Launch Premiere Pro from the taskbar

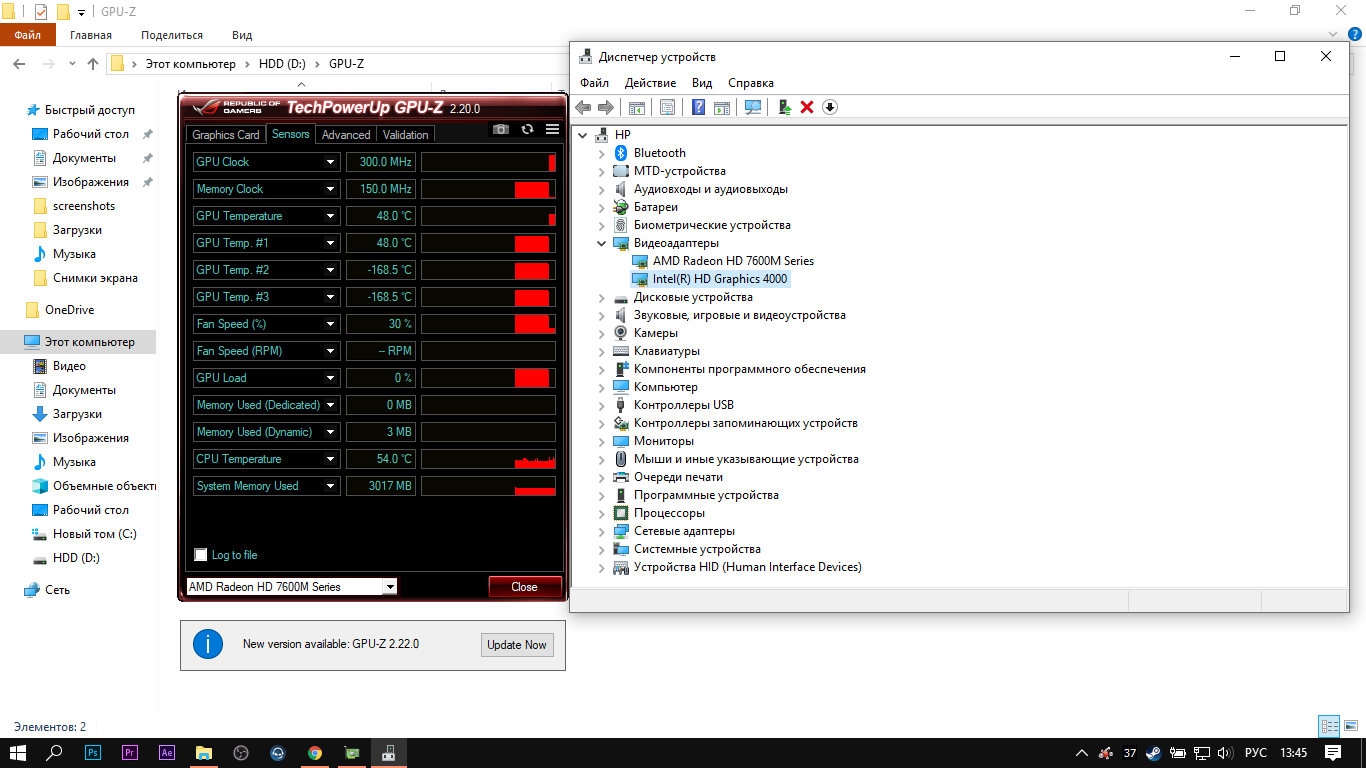(129, 753)
